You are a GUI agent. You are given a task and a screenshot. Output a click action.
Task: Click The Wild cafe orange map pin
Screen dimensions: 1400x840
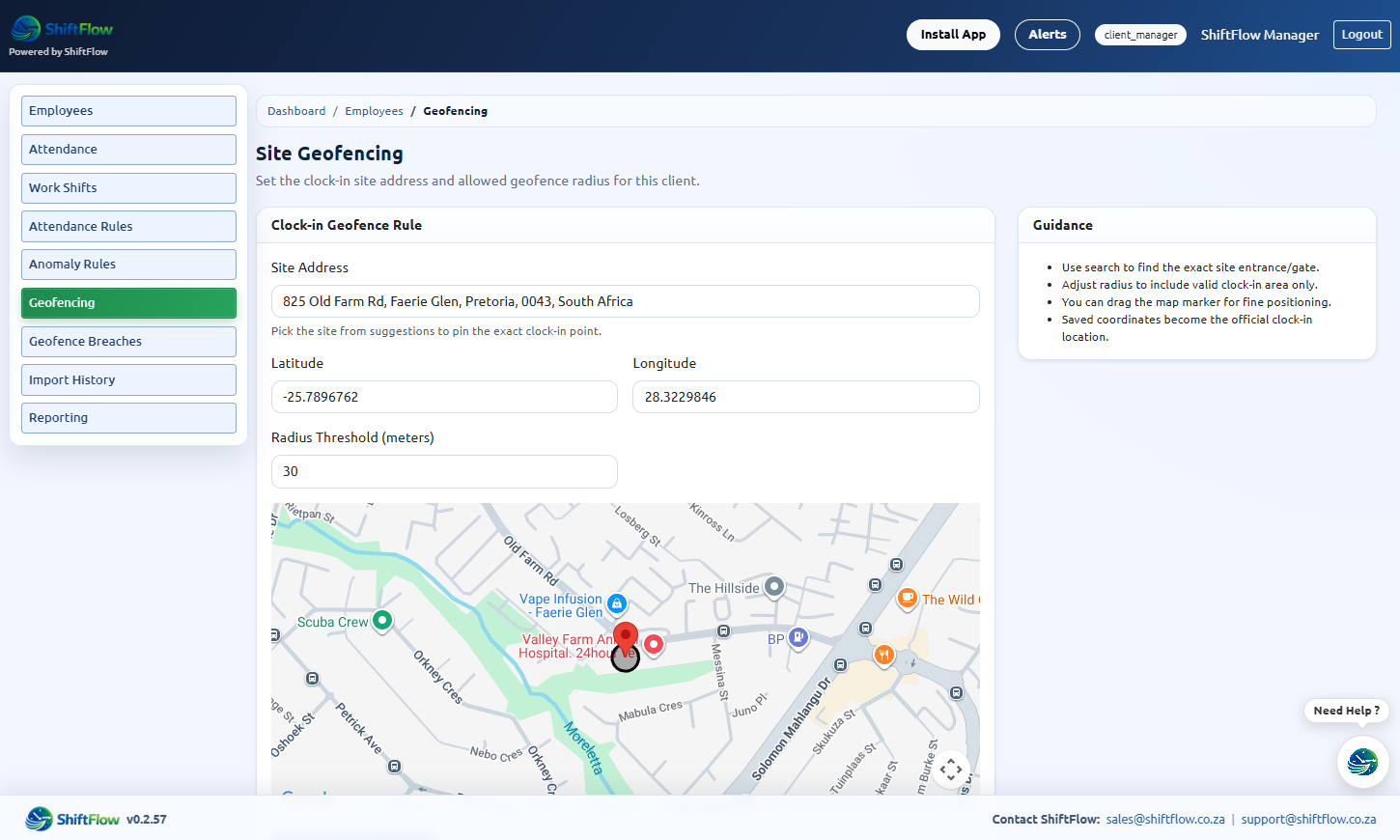tap(908, 598)
